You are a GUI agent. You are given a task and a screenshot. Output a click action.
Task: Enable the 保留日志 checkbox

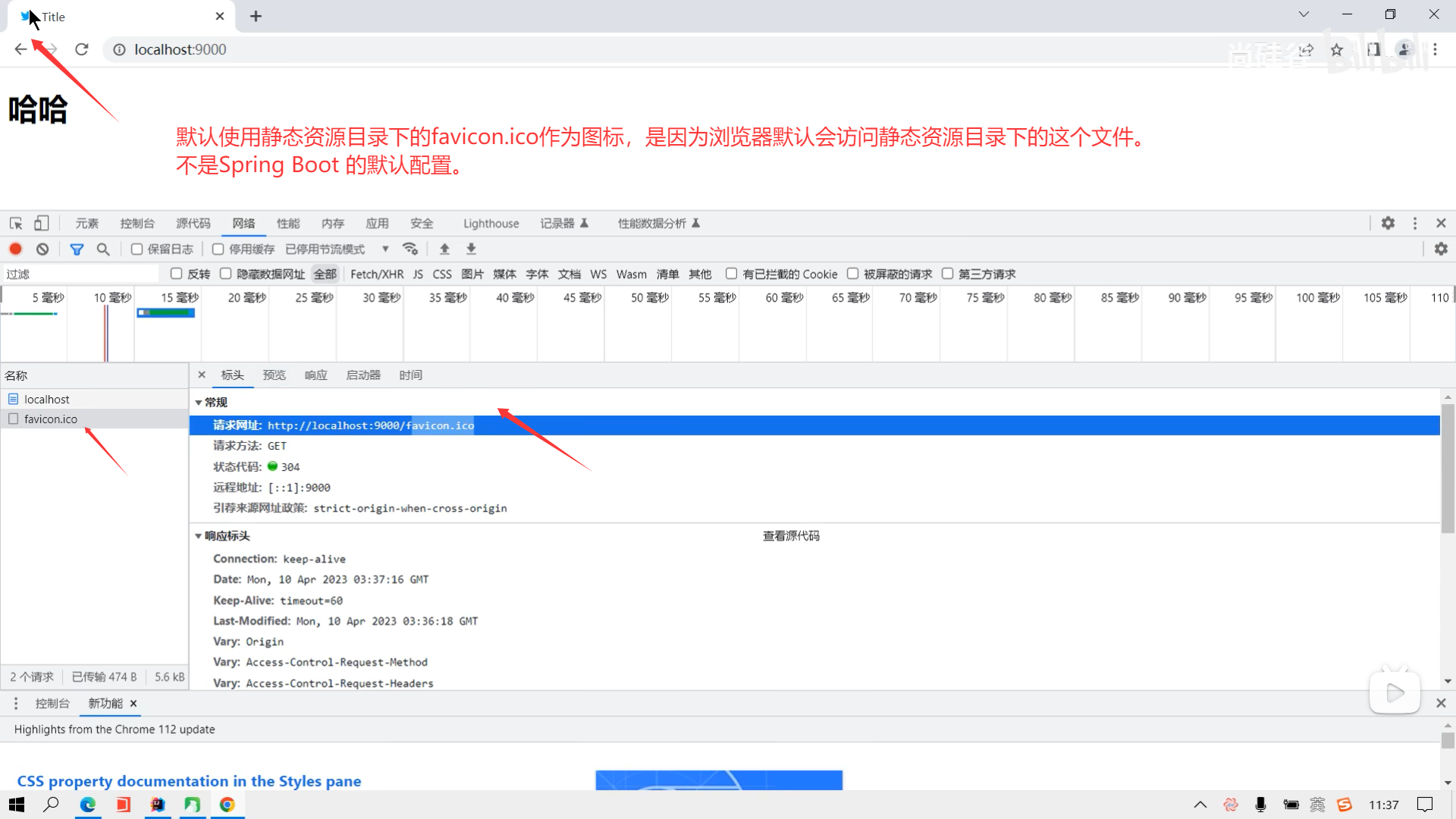pos(137,249)
